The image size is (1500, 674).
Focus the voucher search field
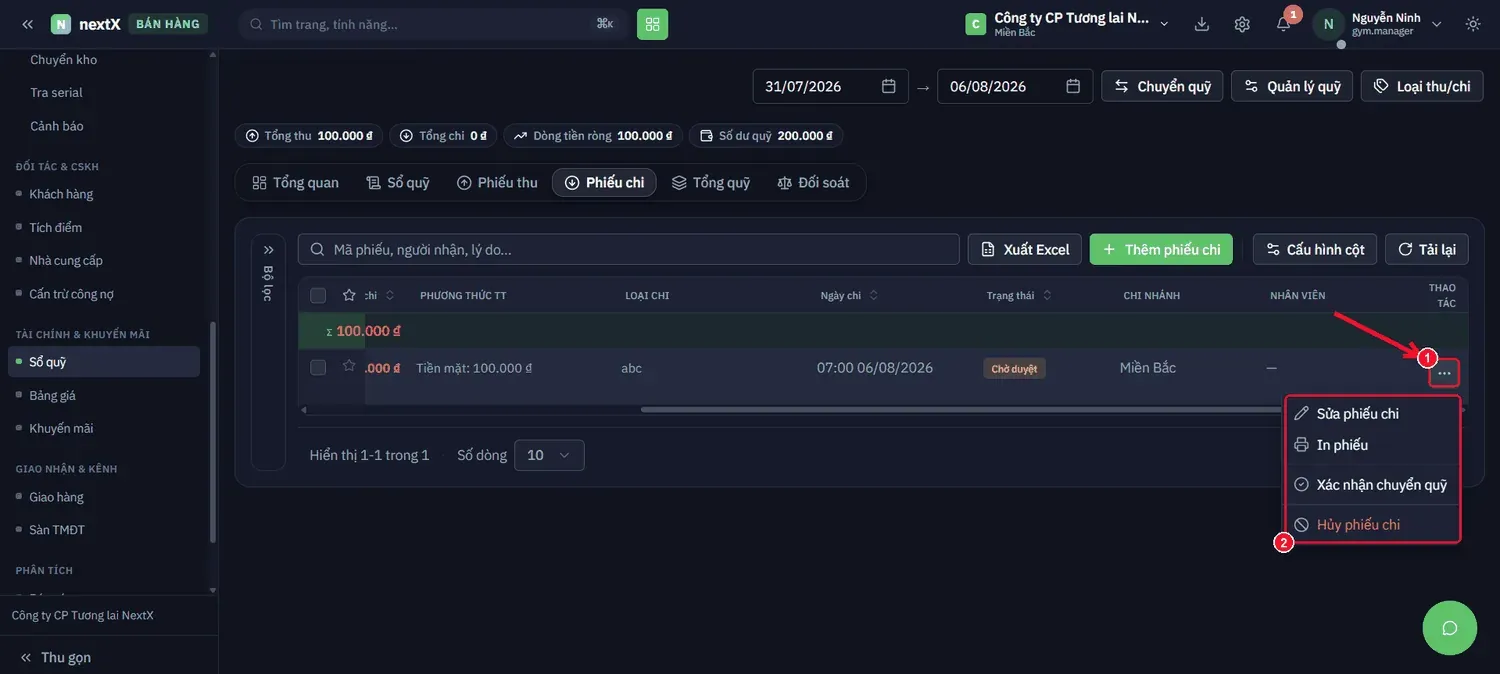click(x=629, y=249)
